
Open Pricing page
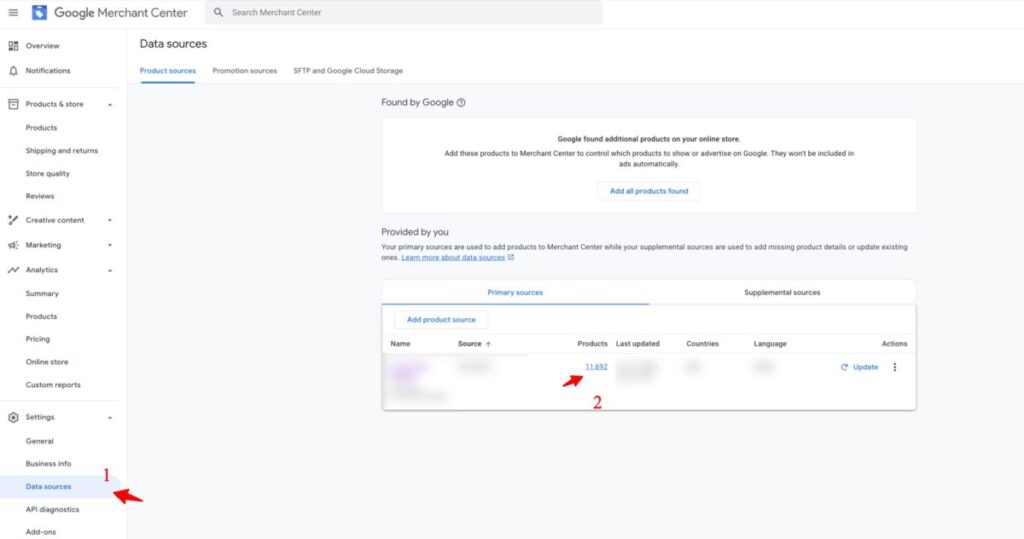coord(38,339)
